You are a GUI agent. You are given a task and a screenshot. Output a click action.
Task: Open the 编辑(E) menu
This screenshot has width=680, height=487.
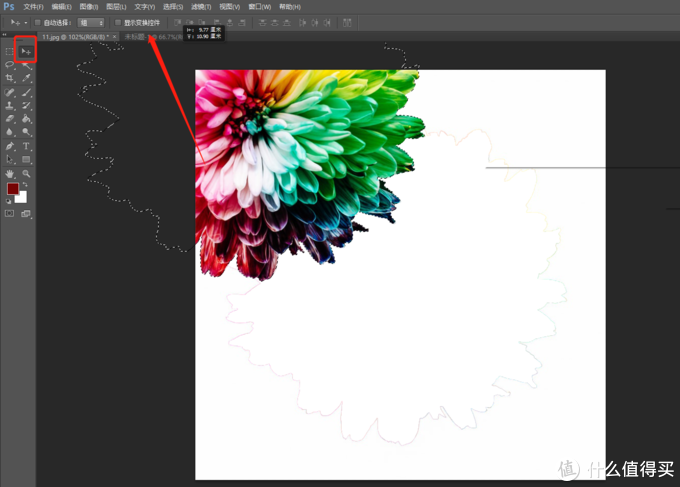click(62, 7)
